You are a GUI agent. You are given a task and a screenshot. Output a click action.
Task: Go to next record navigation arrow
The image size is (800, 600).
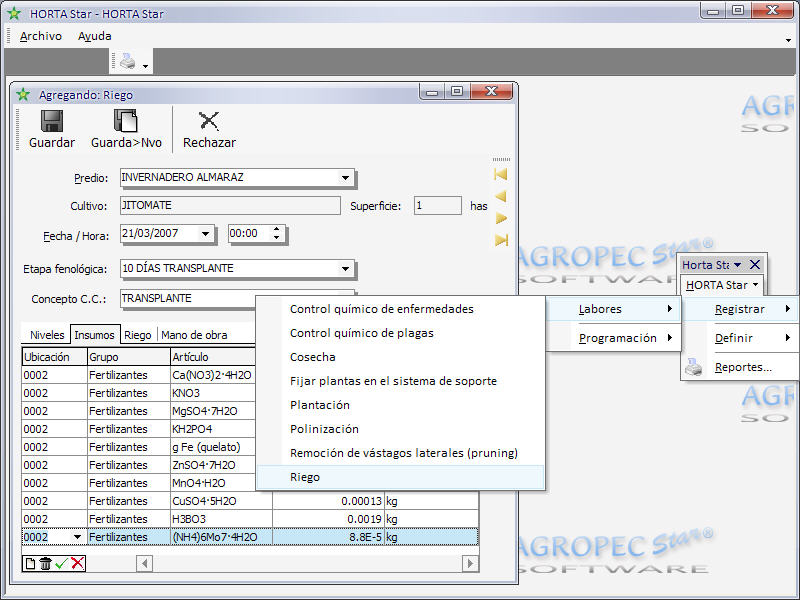[501, 218]
